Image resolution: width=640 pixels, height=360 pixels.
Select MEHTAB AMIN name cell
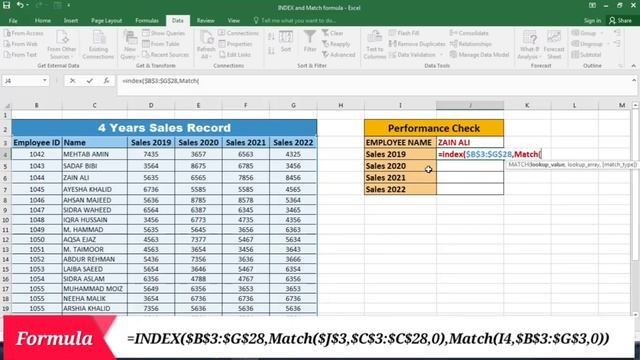point(95,154)
